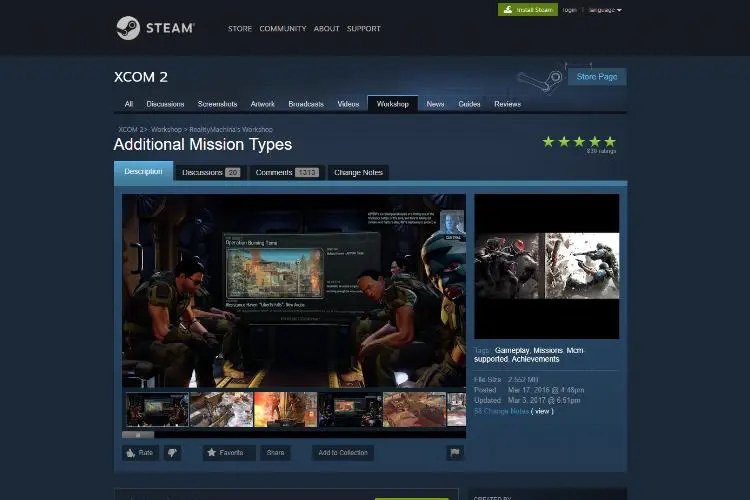Switch to the Broadcasts tab

pos(306,104)
